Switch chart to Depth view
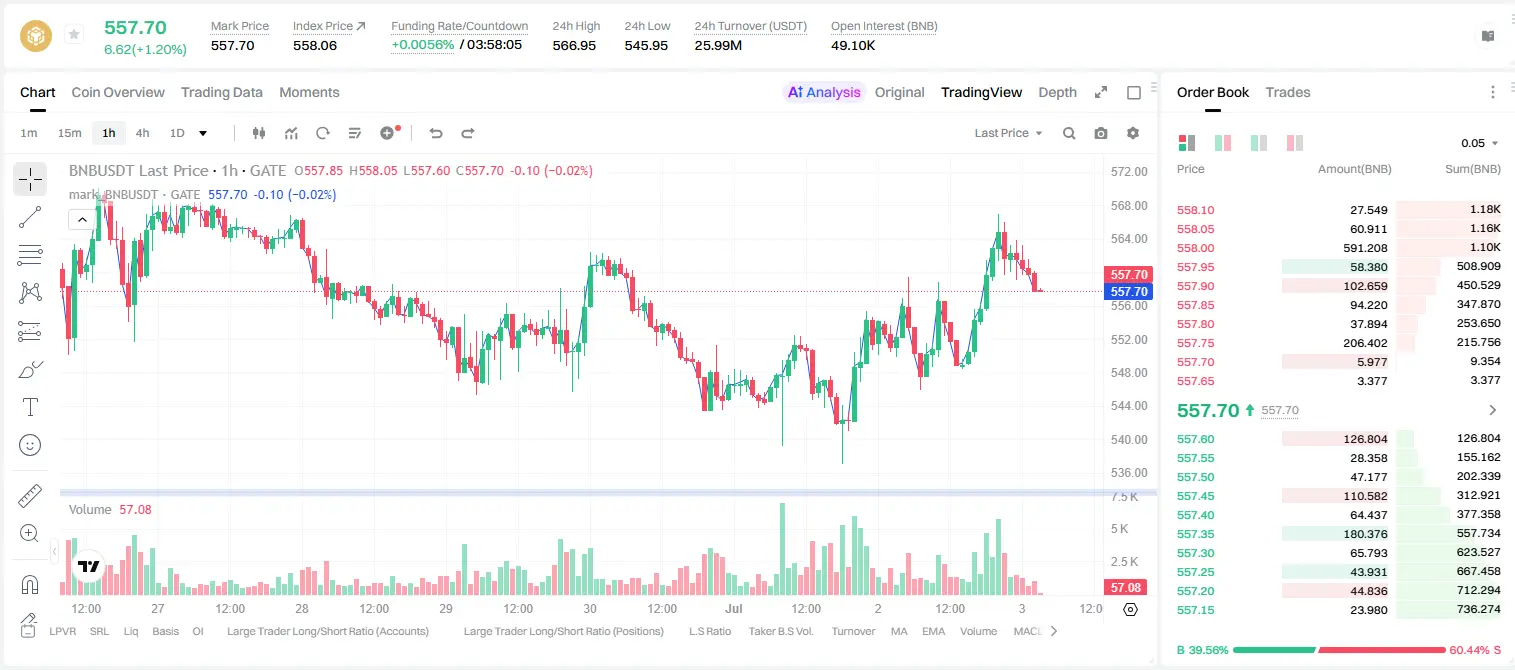 (x=1057, y=92)
